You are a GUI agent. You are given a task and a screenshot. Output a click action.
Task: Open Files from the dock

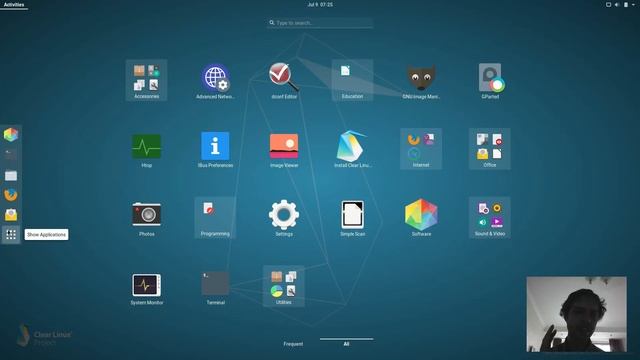[11, 175]
